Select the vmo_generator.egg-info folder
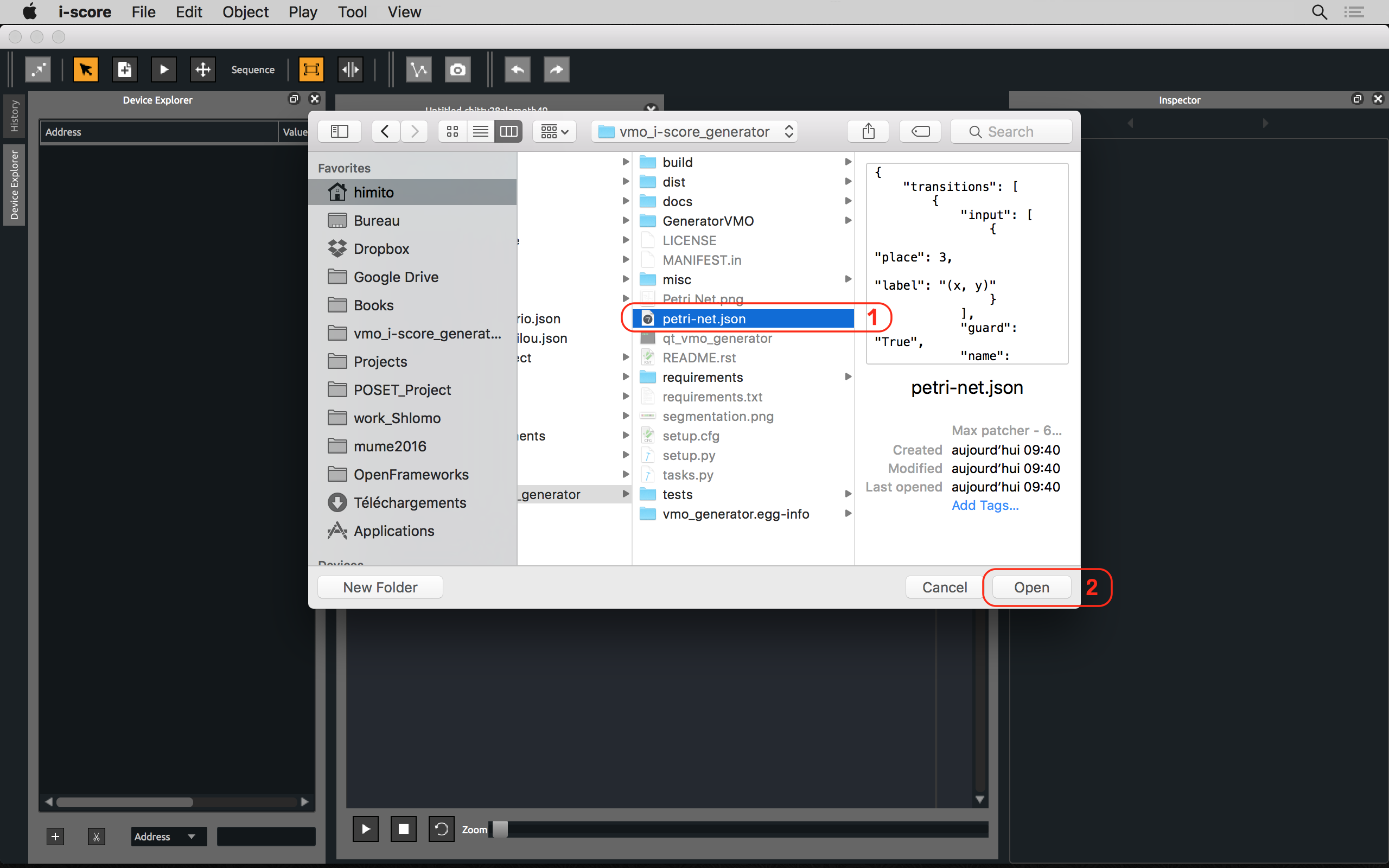This screenshot has width=1389, height=868. (743, 514)
